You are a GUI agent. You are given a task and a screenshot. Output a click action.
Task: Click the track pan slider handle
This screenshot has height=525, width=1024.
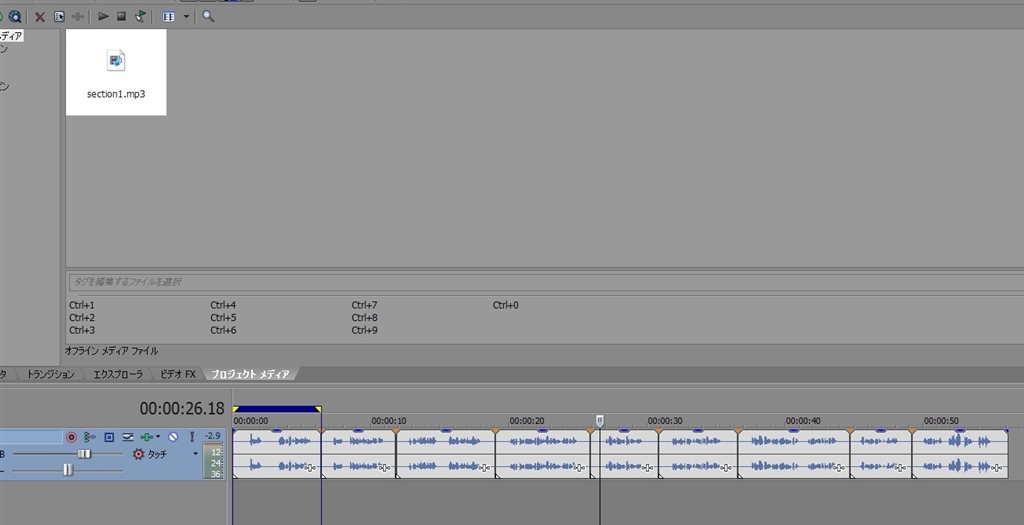click(x=68, y=469)
